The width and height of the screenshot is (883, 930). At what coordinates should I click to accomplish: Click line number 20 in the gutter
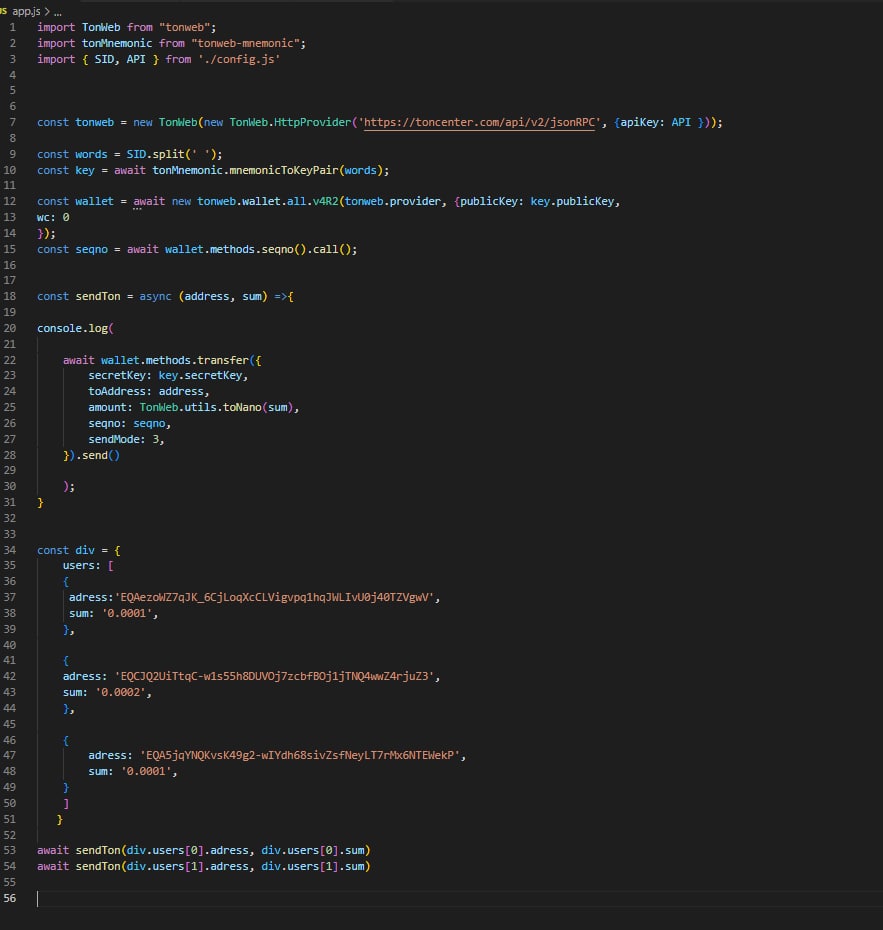coord(9,328)
